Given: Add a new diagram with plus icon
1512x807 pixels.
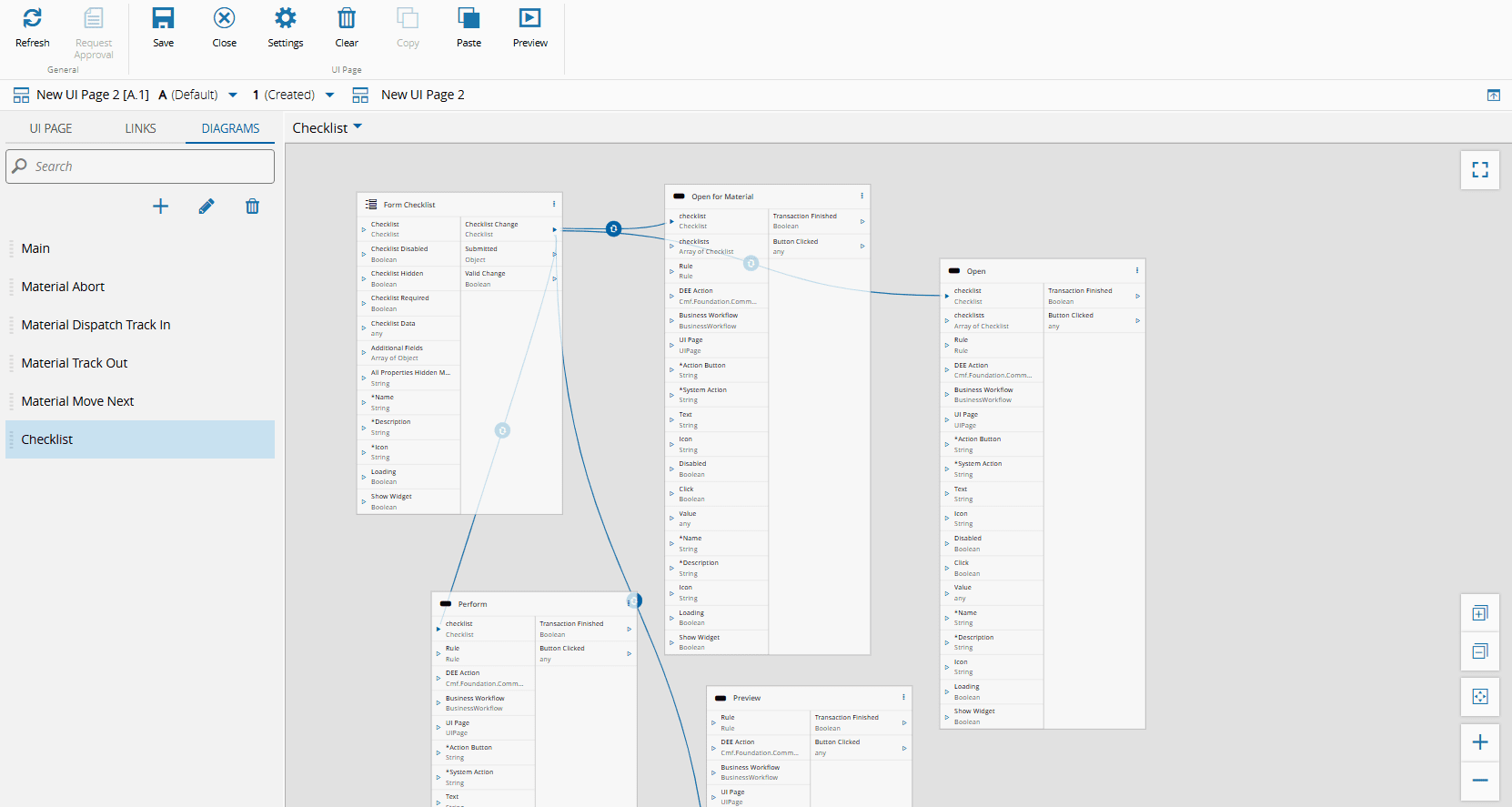Looking at the screenshot, I should pos(160,207).
